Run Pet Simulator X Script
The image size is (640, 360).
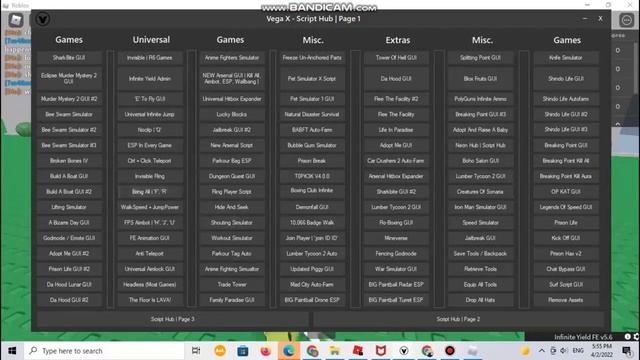click(312, 78)
